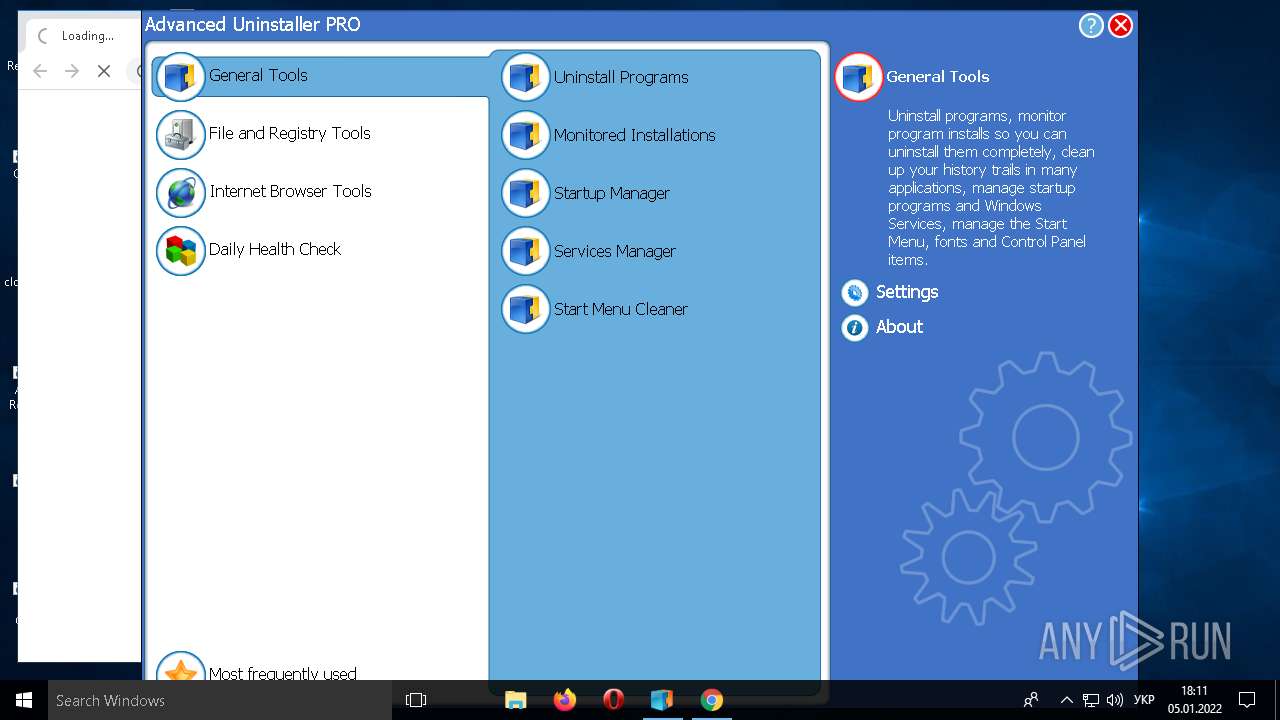Switch to Advanced Uninstaller taskbar icon
The height and width of the screenshot is (720, 1280).
click(662, 700)
